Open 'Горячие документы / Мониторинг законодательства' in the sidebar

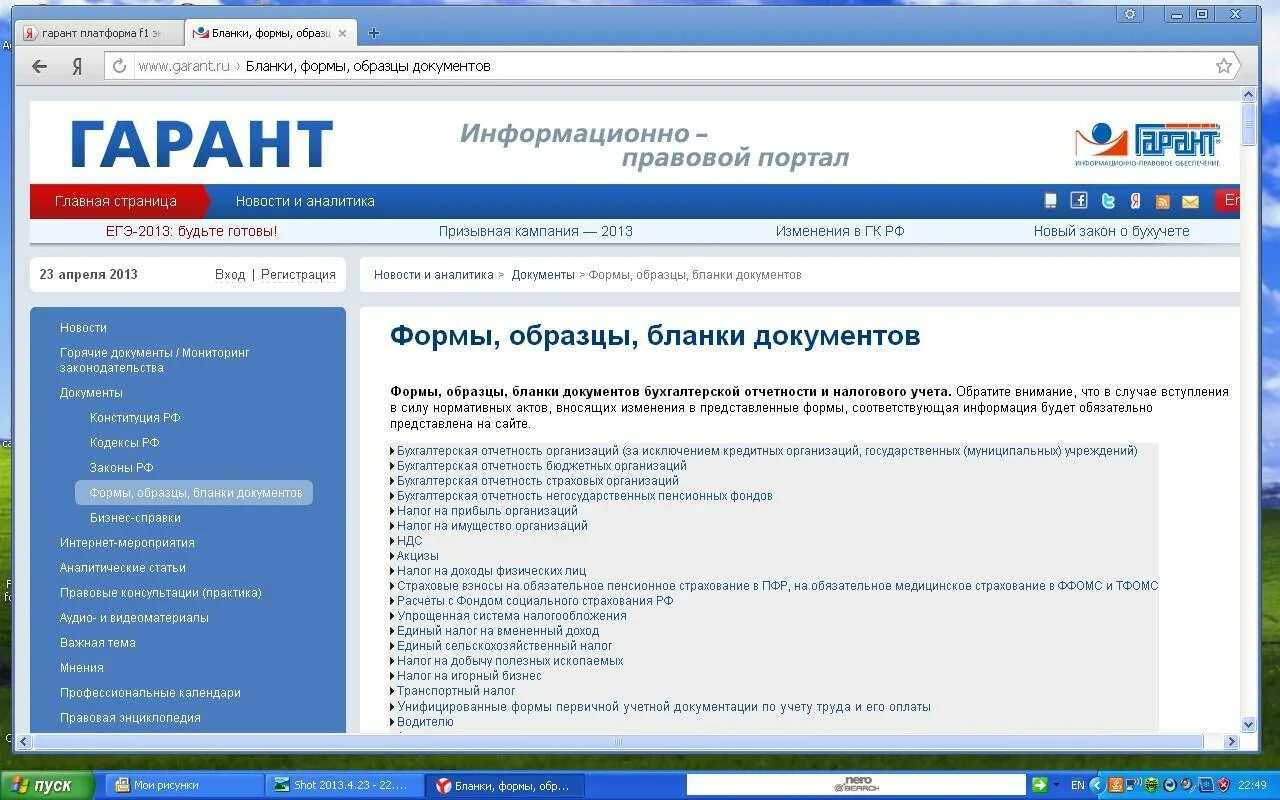tap(155, 360)
